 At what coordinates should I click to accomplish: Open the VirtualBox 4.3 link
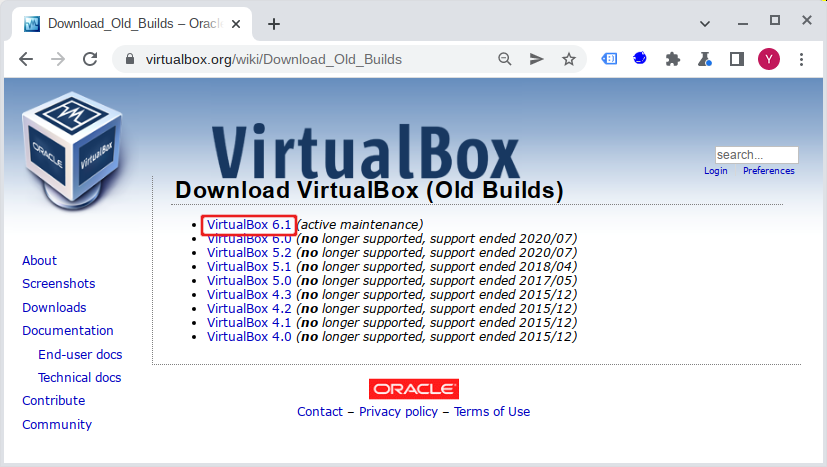[x=249, y=294]
